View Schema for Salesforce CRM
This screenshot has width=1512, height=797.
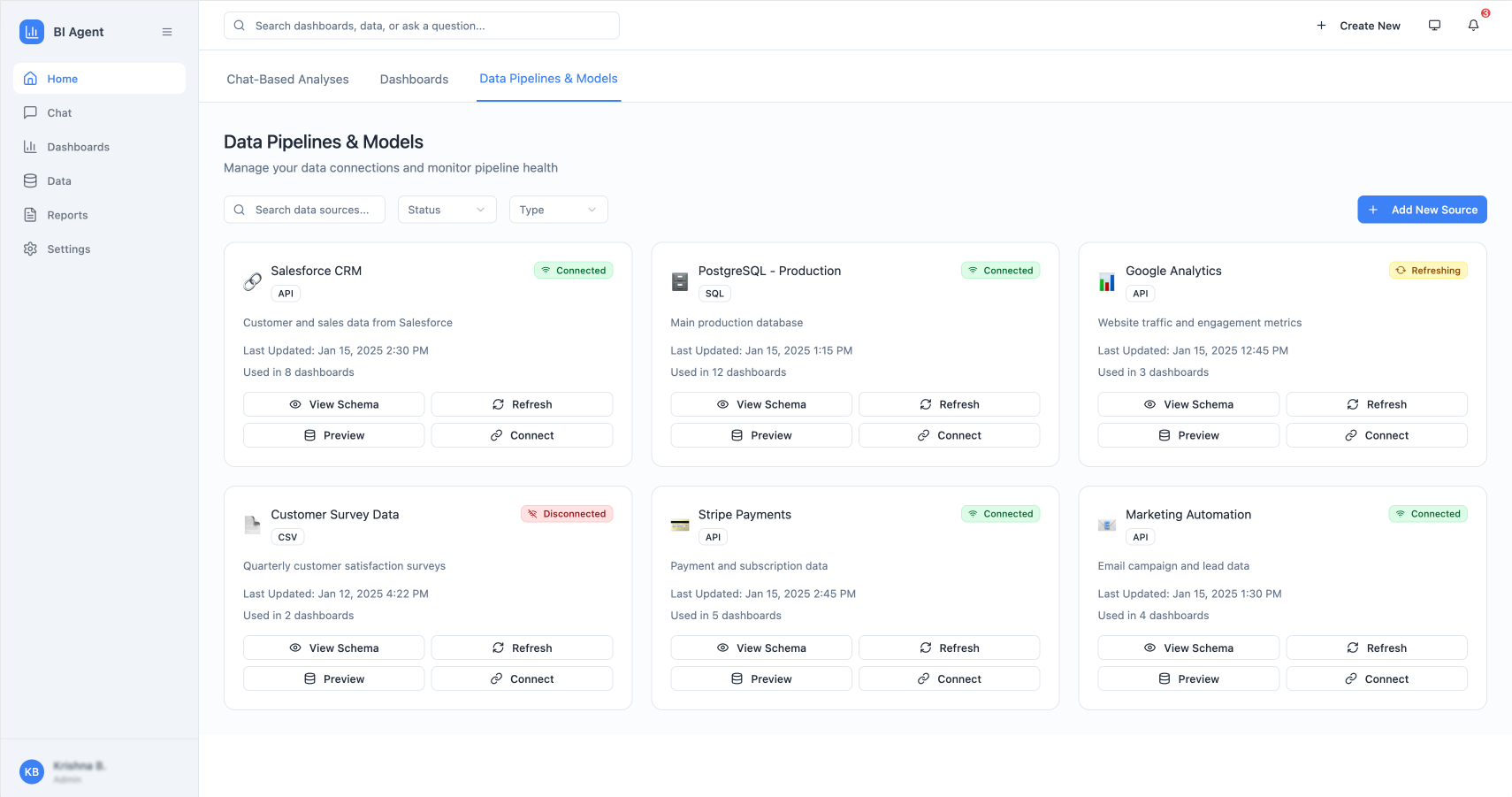pyautogui.click(x=333, y=404)
